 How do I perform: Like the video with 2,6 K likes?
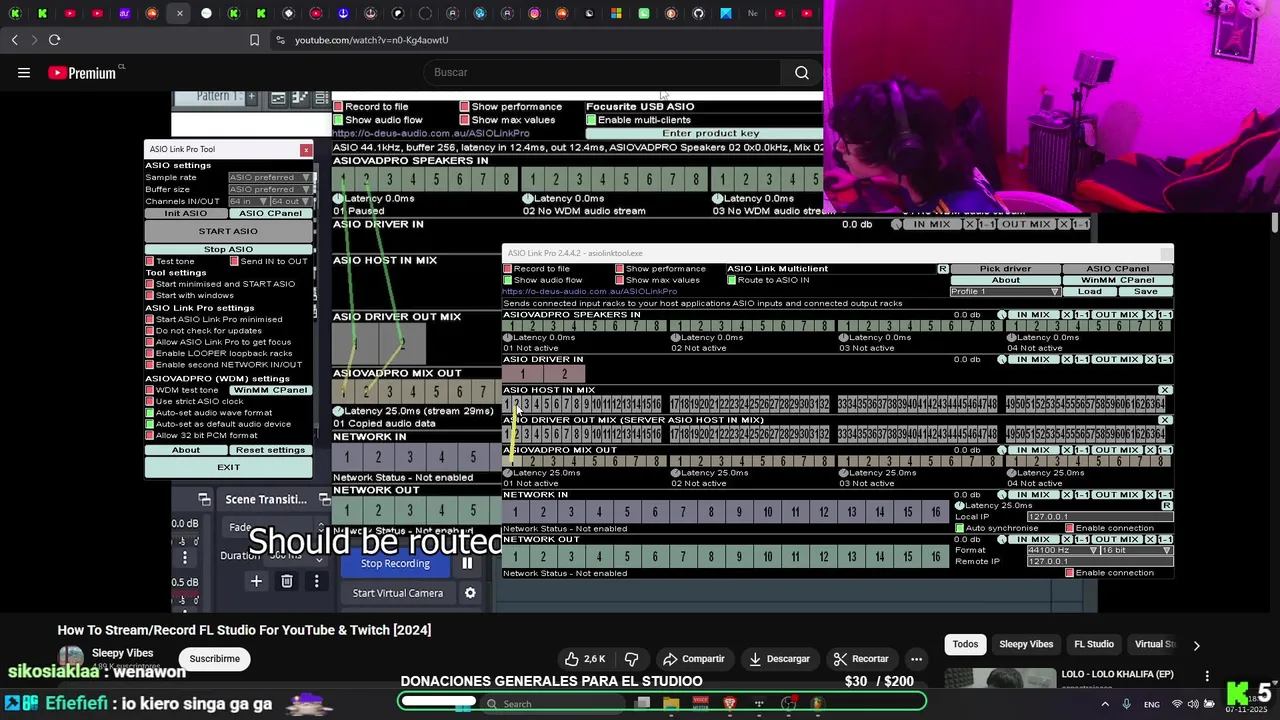coord(585,659)
